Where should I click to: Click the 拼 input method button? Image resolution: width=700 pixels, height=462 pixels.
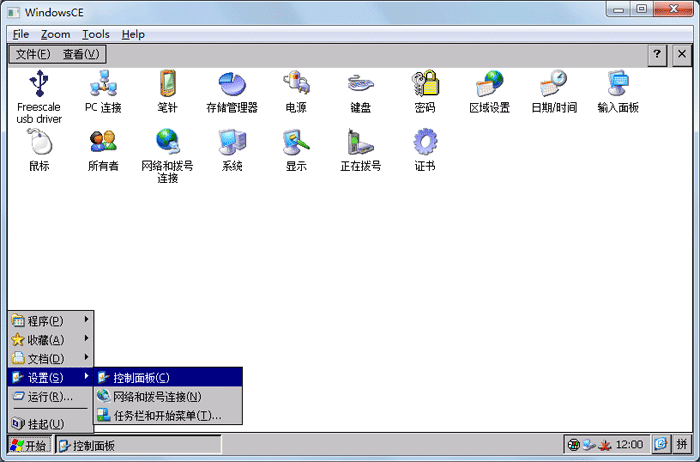click(x=682, y=444)
